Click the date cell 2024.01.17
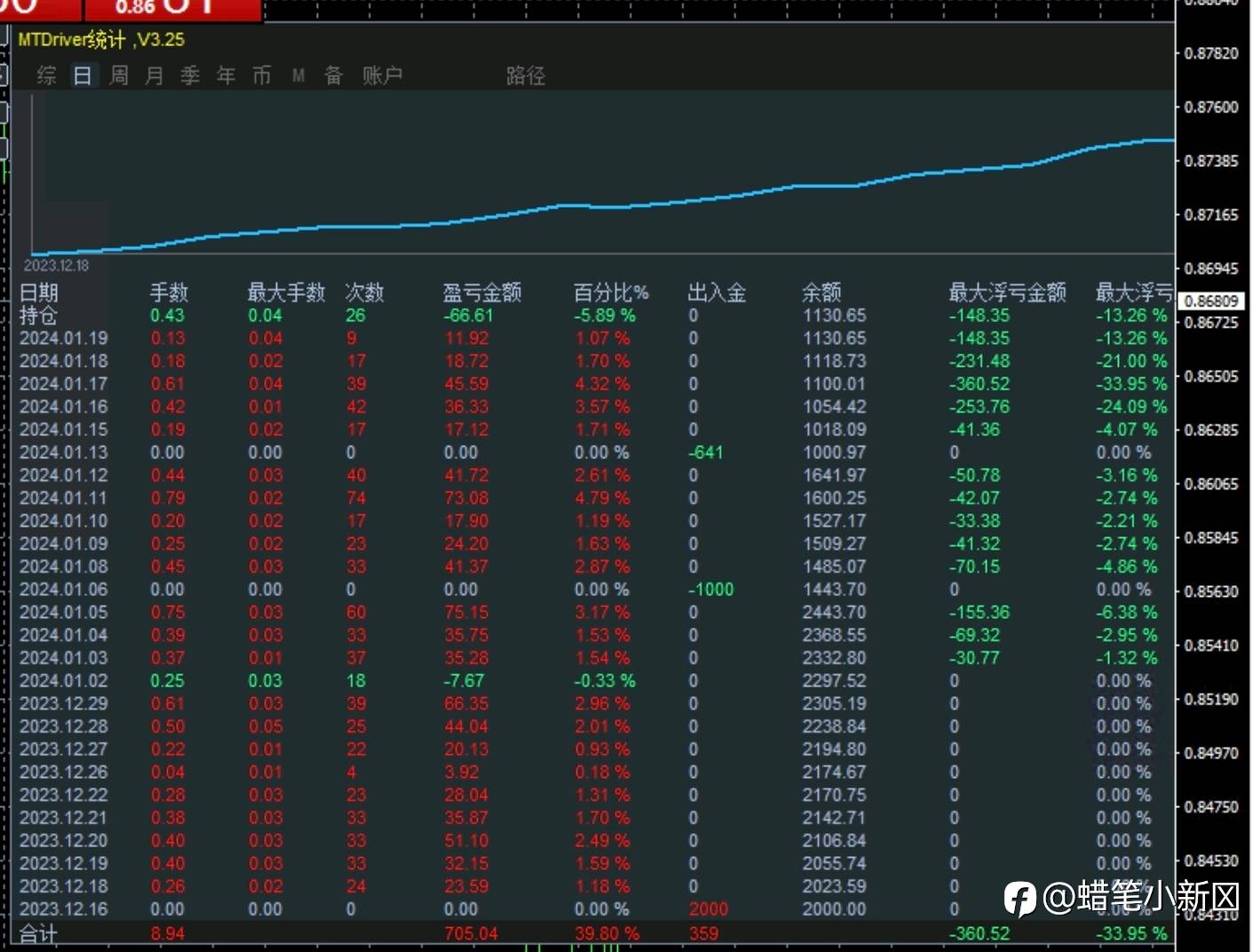 point(64,384)
